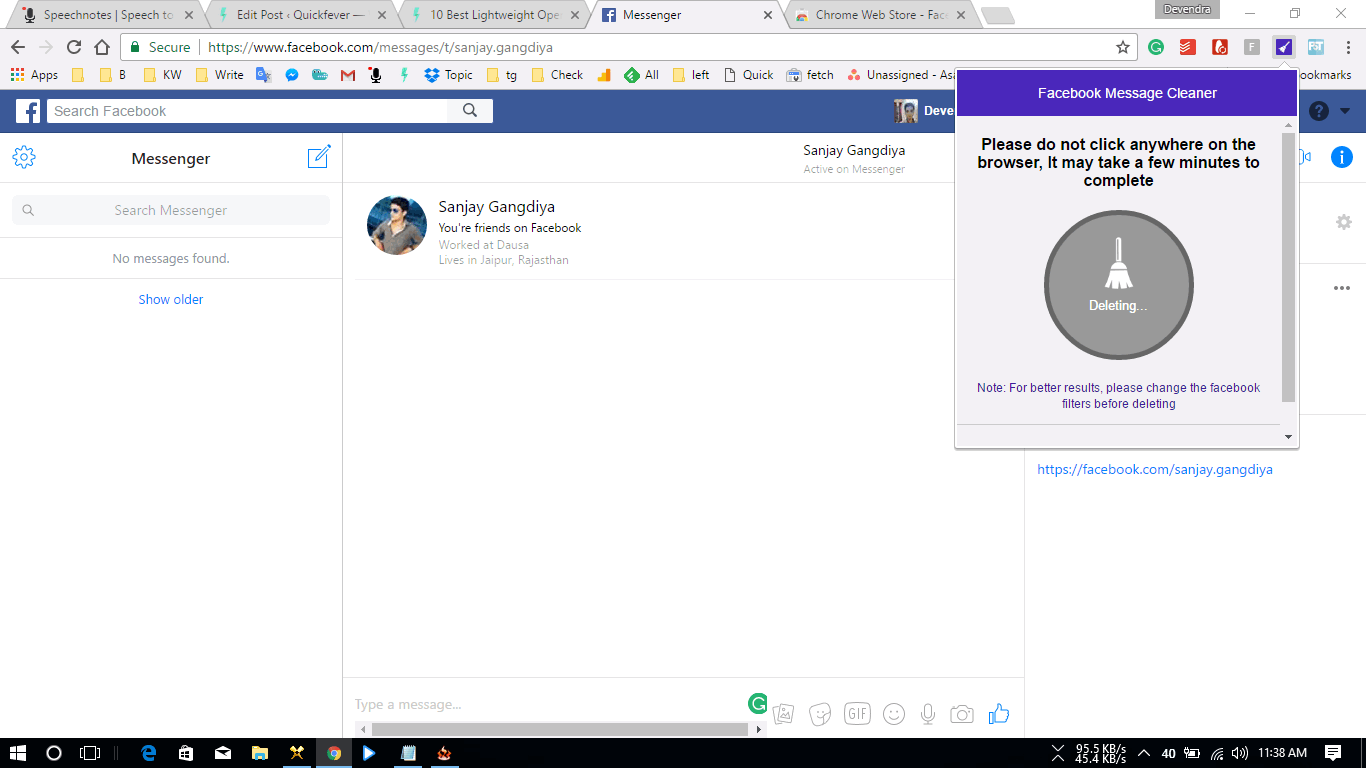Click the Deleting broom progress circle
1366x768 pixels.
[x=1119, y=285]
